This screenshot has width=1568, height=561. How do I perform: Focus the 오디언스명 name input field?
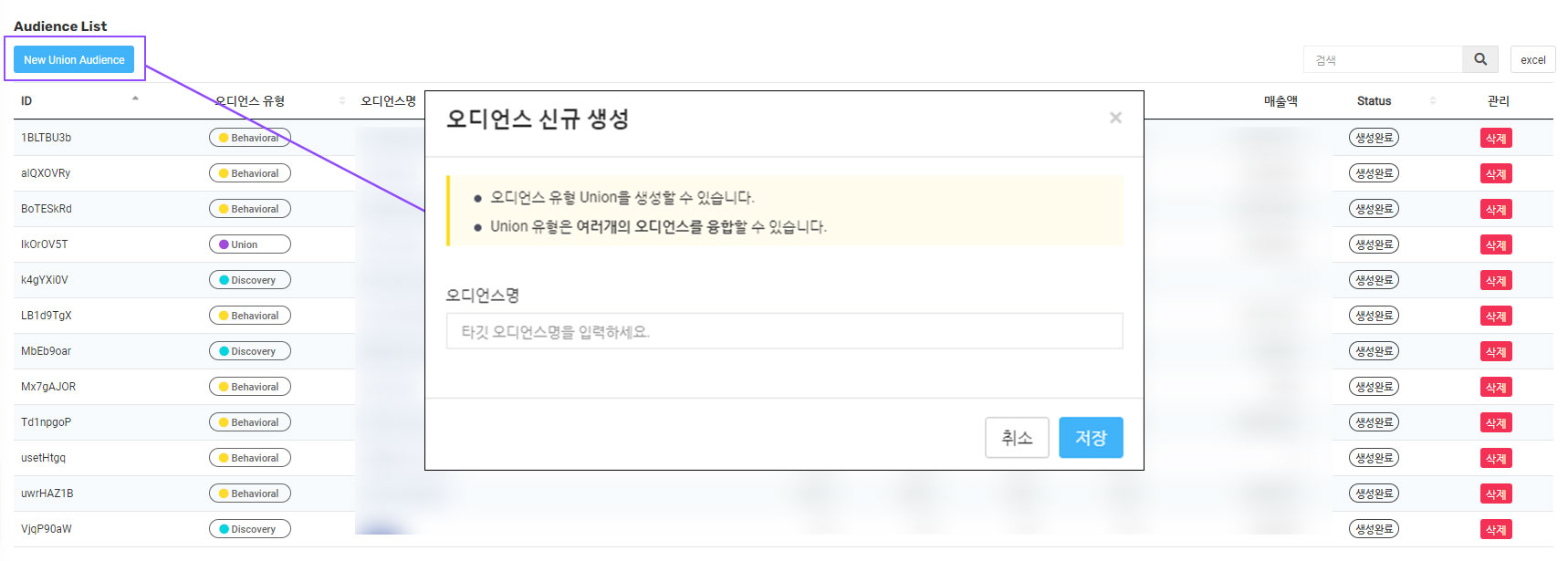point(784,332)
